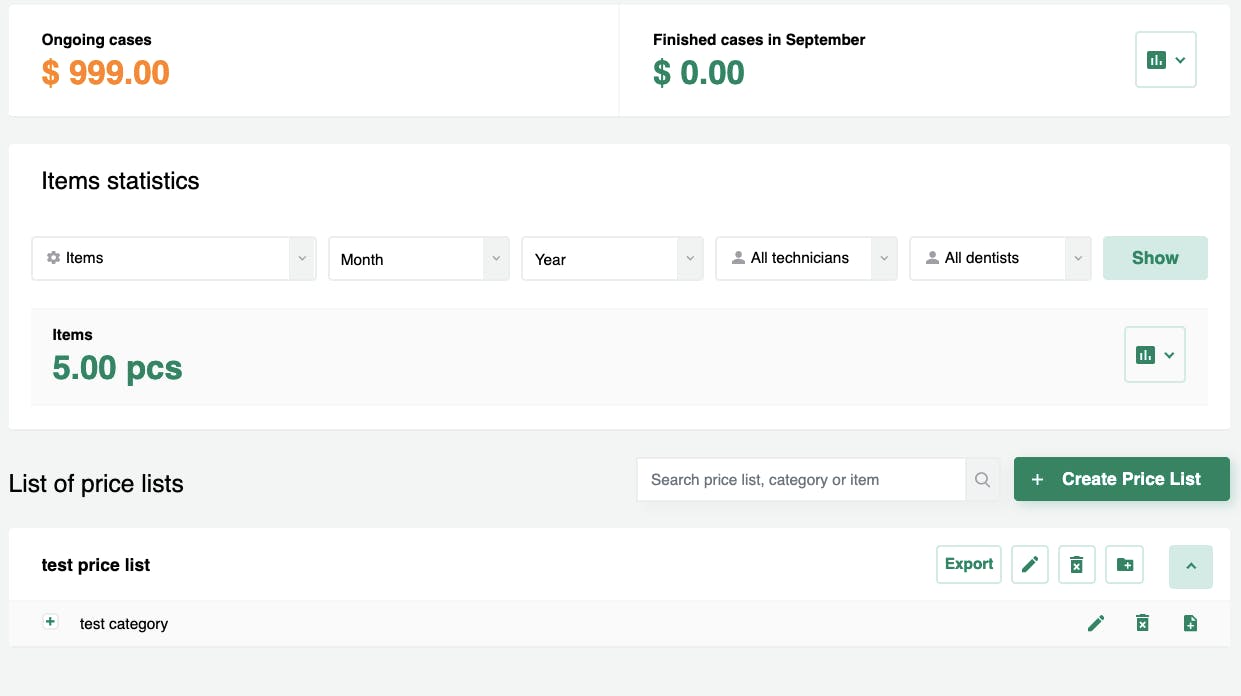Export the test price list
Viewport: 1241px width, 696px height.
pyautogui.click(x=969, y=564)
